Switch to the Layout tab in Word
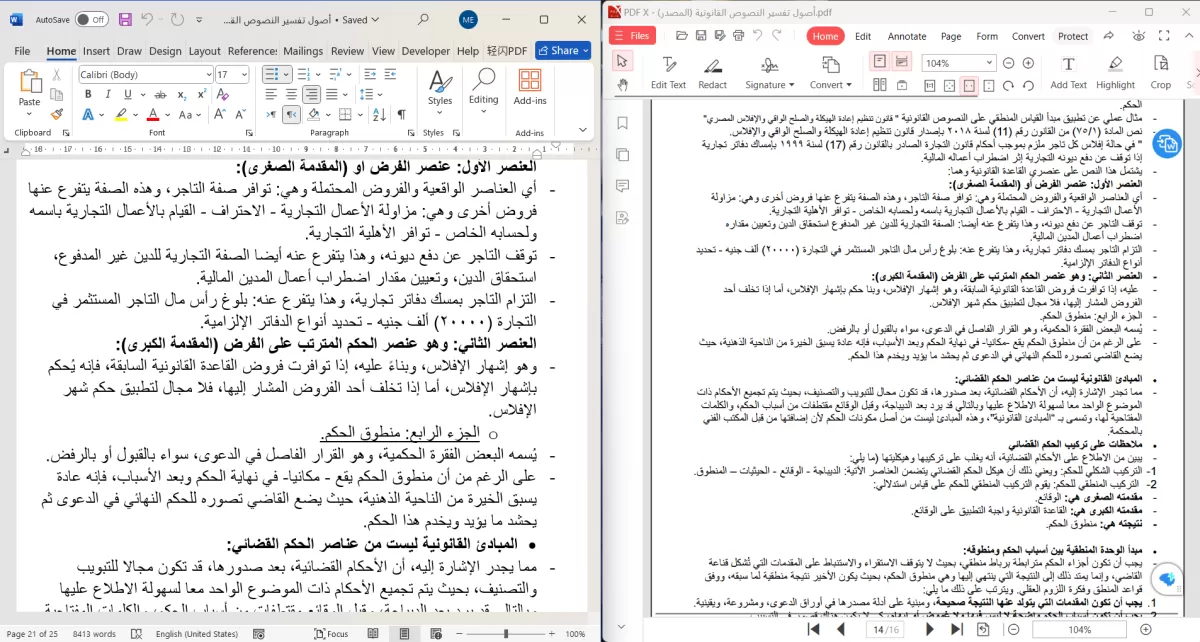Screen dimensions: 1200x642 pos(205,51)
